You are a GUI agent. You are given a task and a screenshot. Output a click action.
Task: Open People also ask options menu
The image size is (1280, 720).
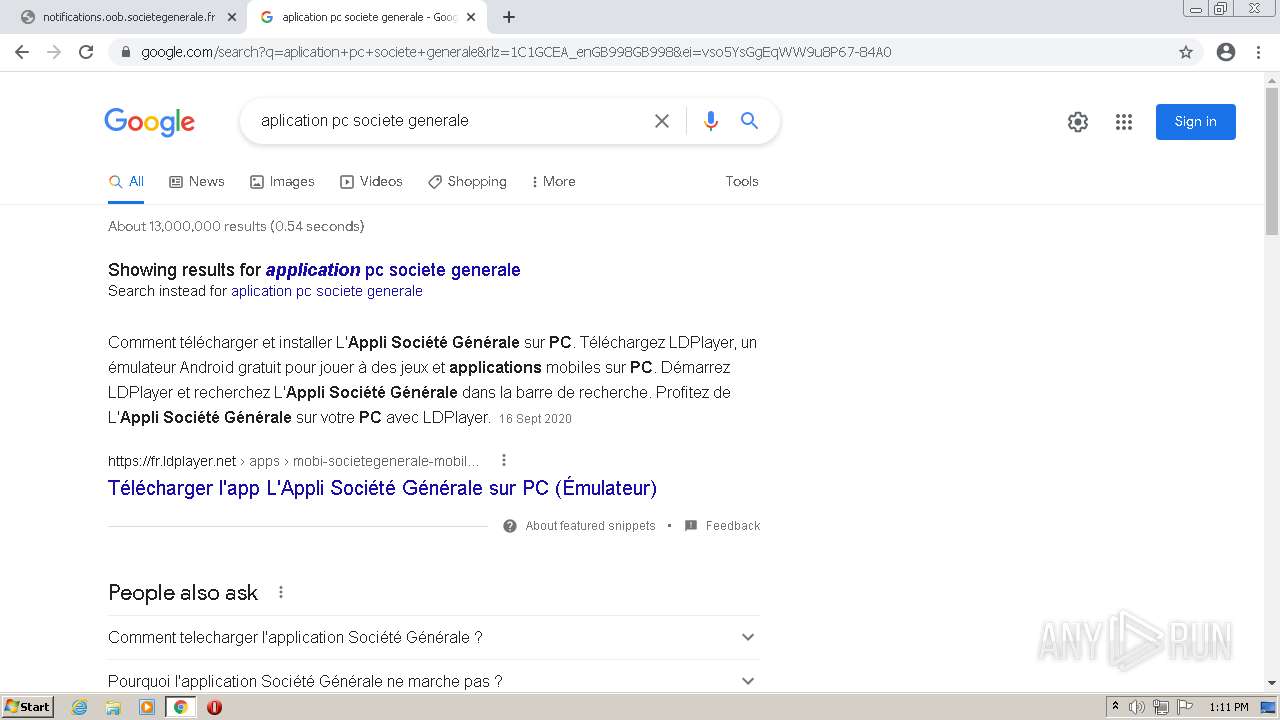click(x=281, y=592)
